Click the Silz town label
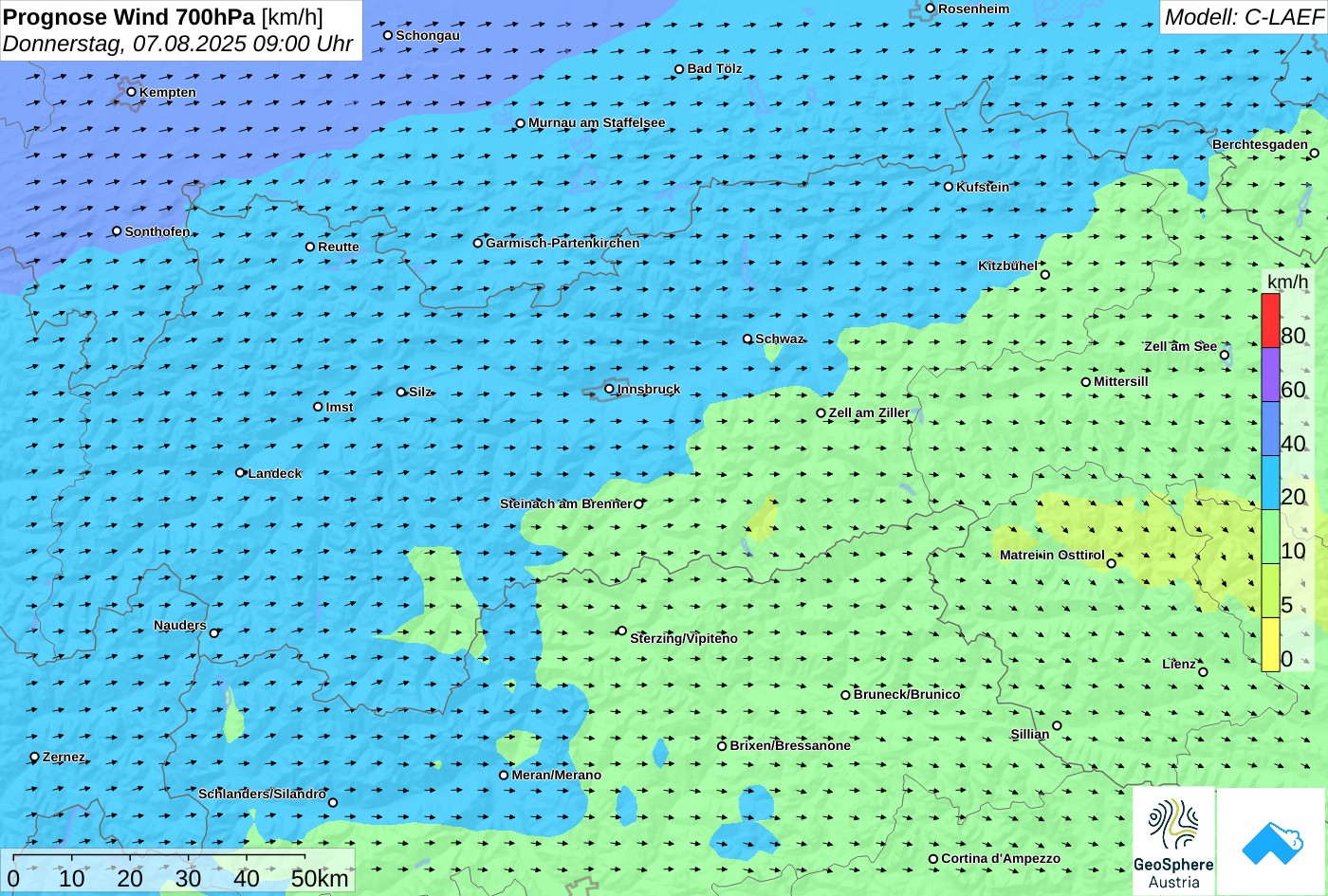Screen dimensions: 1328x896 point(420,392)
